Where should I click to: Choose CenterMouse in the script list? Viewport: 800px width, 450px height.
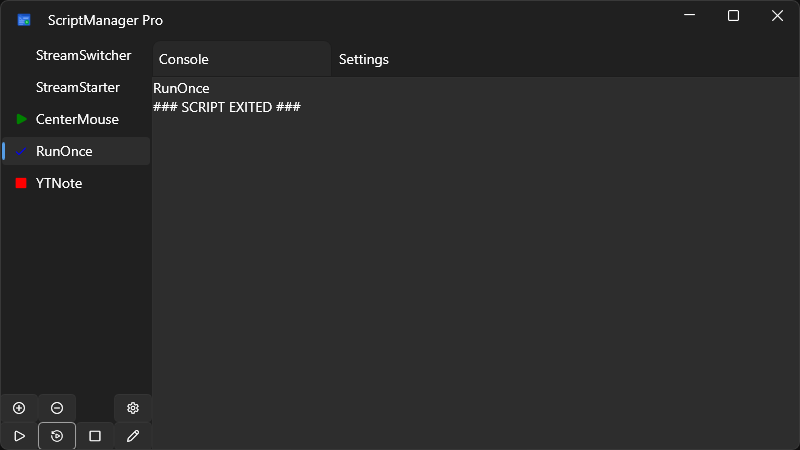[77, 119]
